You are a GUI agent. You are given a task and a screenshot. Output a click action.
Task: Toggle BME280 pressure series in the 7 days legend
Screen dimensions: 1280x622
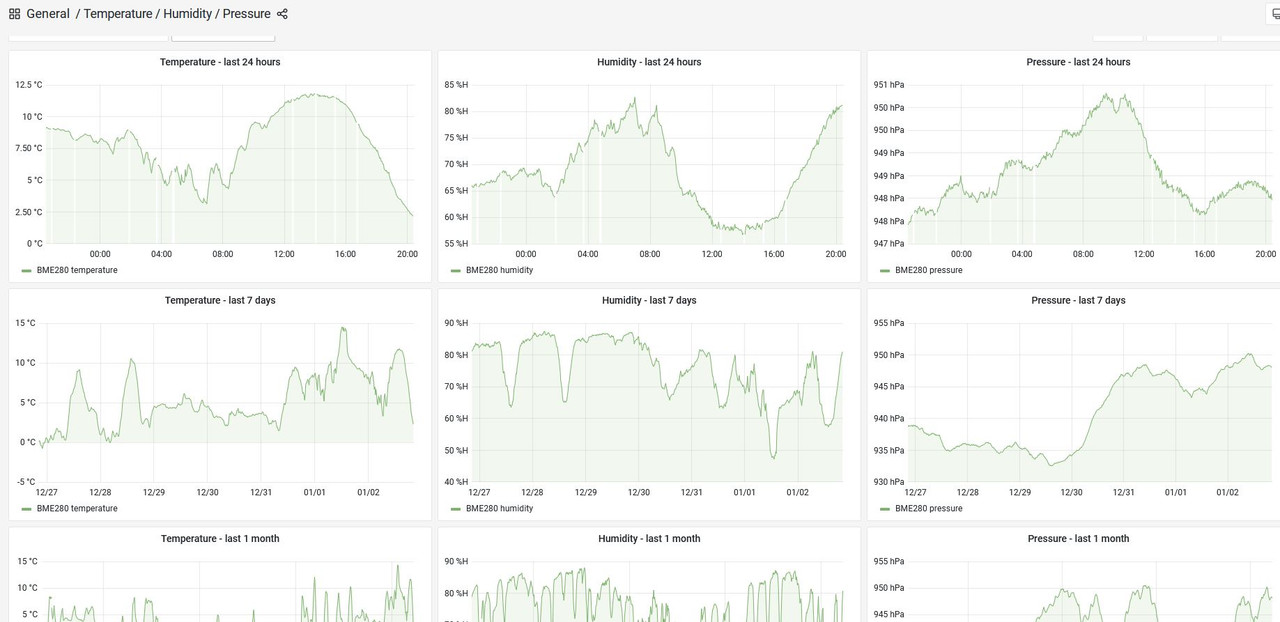click(929, 508)
